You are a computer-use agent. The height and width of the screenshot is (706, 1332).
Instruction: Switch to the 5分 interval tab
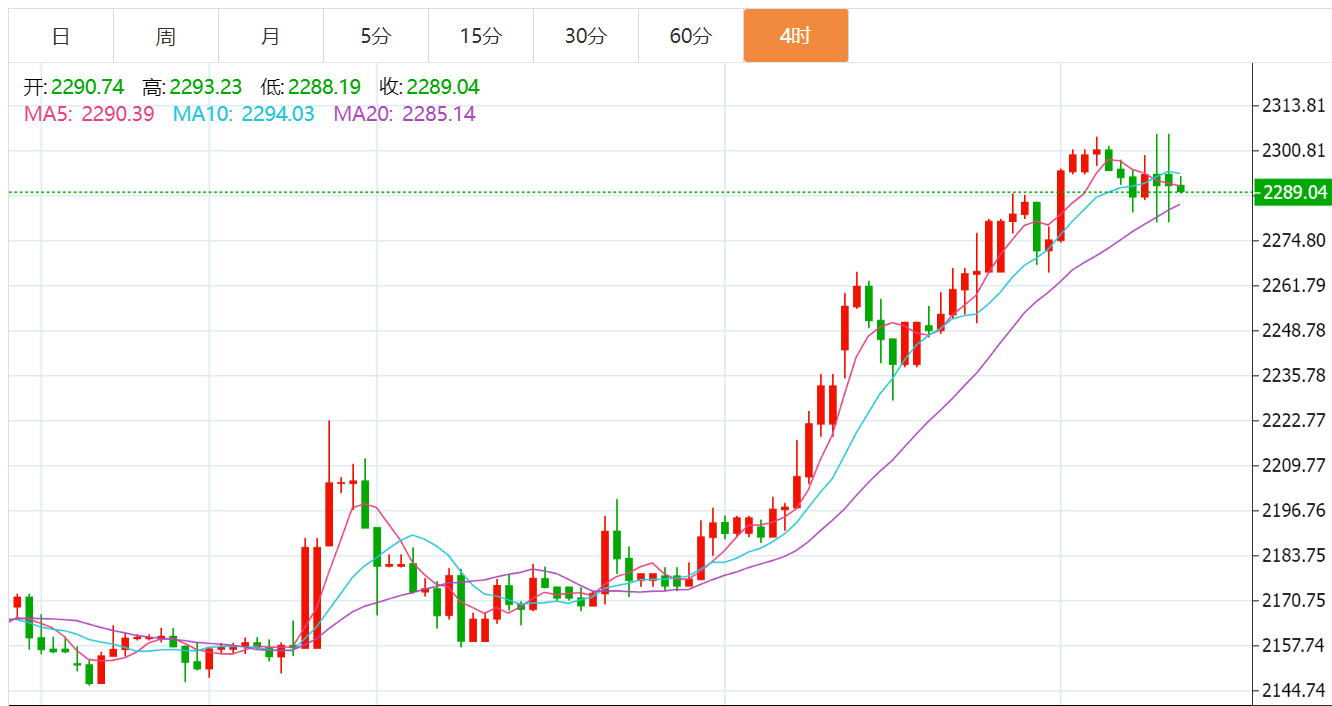[x=376, y=36]
